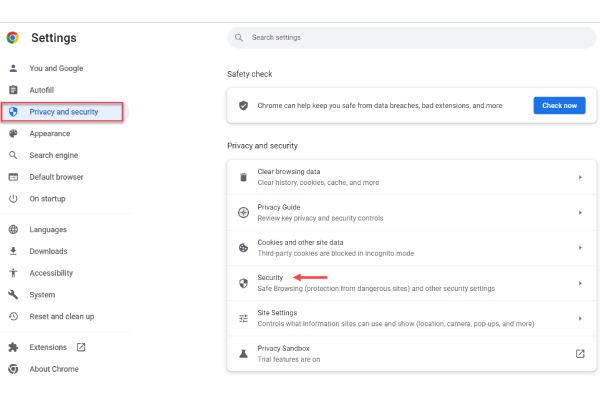Screen dimensions: 600x400
Task: Focus the Search settings field
Action: coord(411,38)
